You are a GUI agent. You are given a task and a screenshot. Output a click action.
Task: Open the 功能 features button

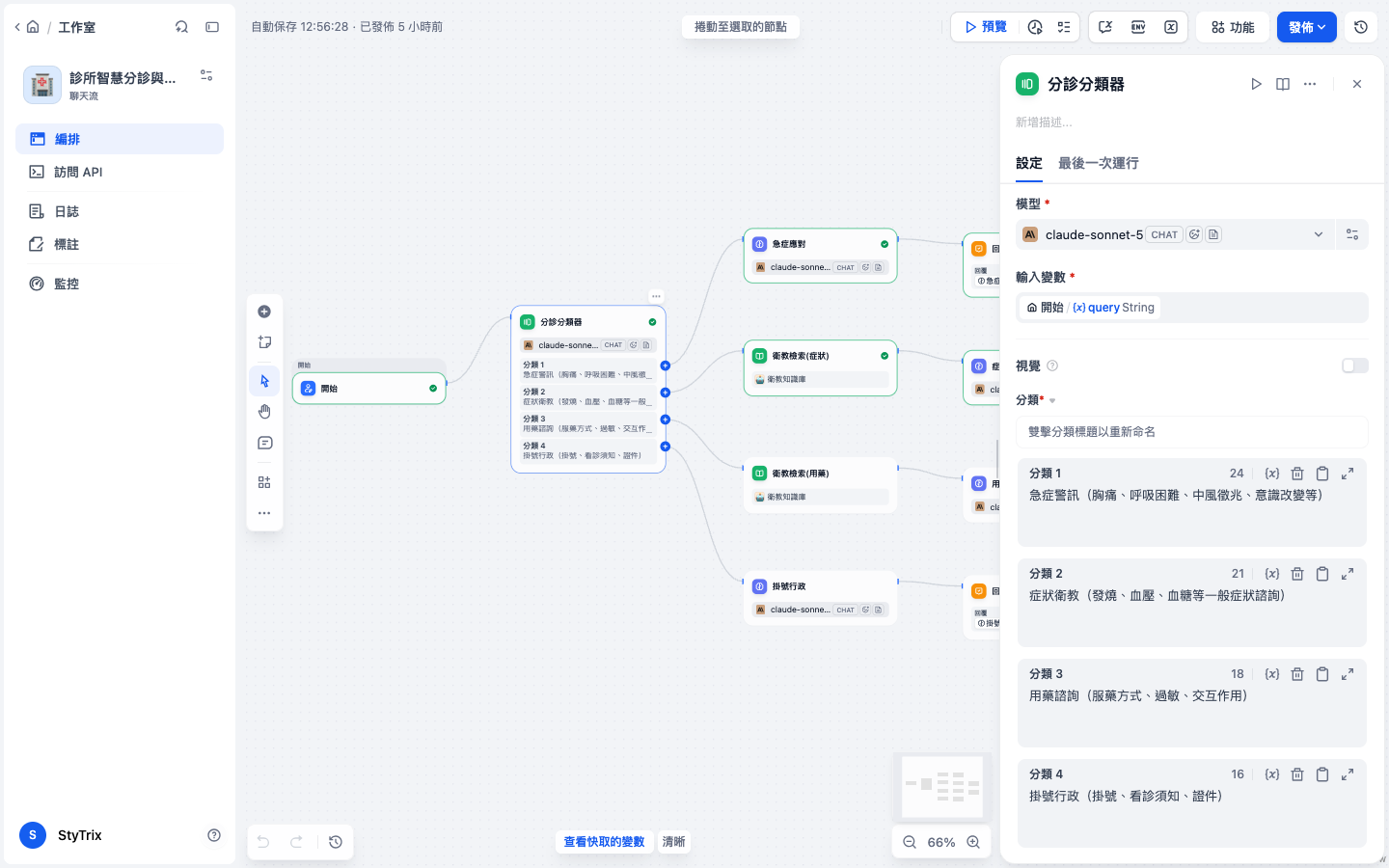(x=1233, y=27)
